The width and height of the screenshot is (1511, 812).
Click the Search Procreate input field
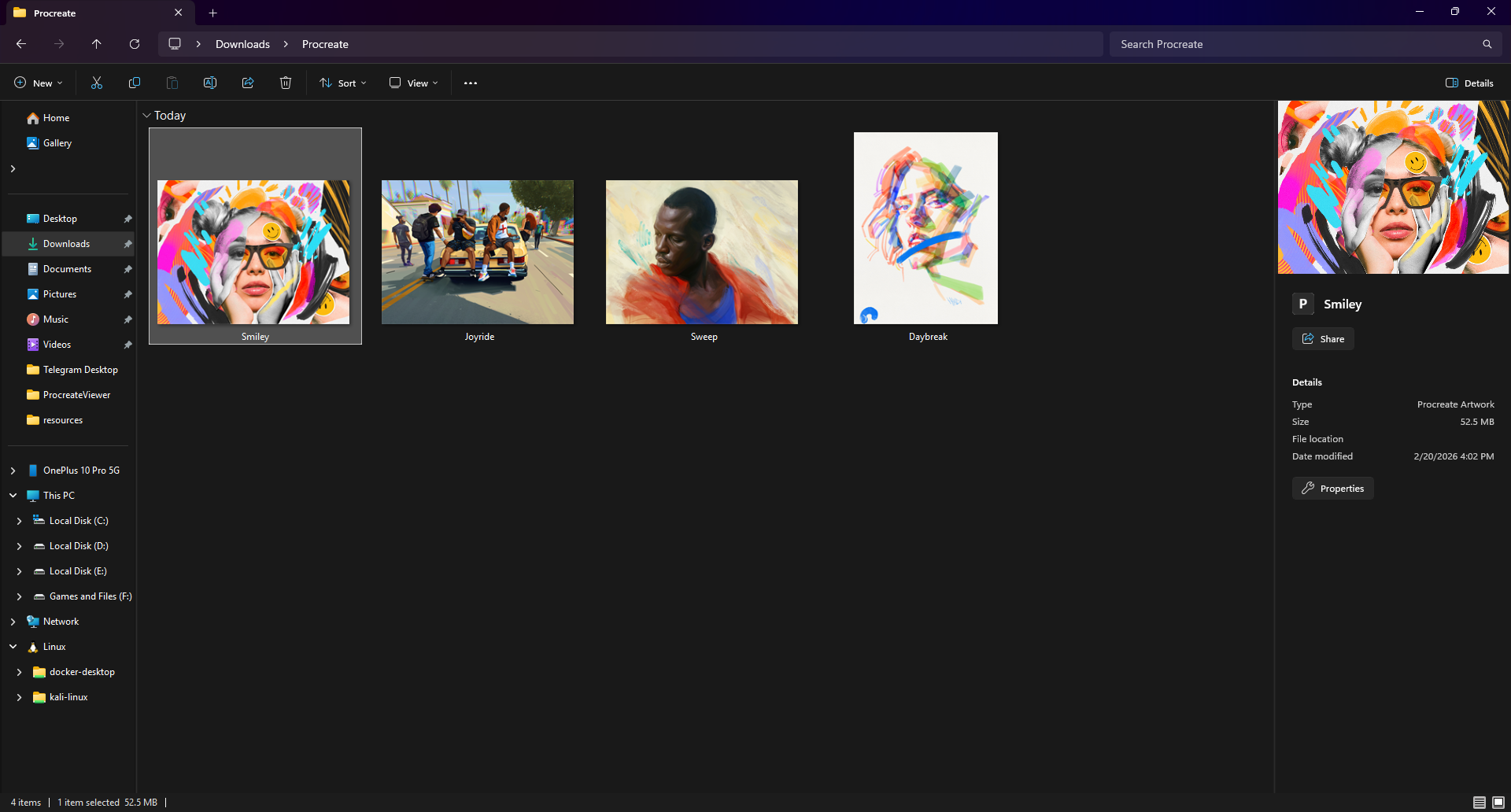point(1299,44)
